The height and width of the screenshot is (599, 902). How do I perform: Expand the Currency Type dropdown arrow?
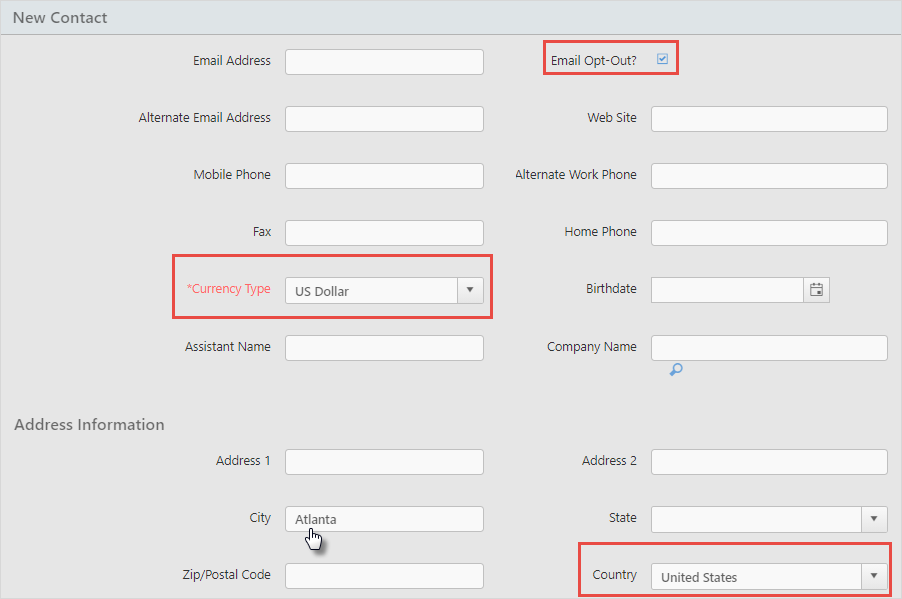pyautogui.click(x=470, y=290)
